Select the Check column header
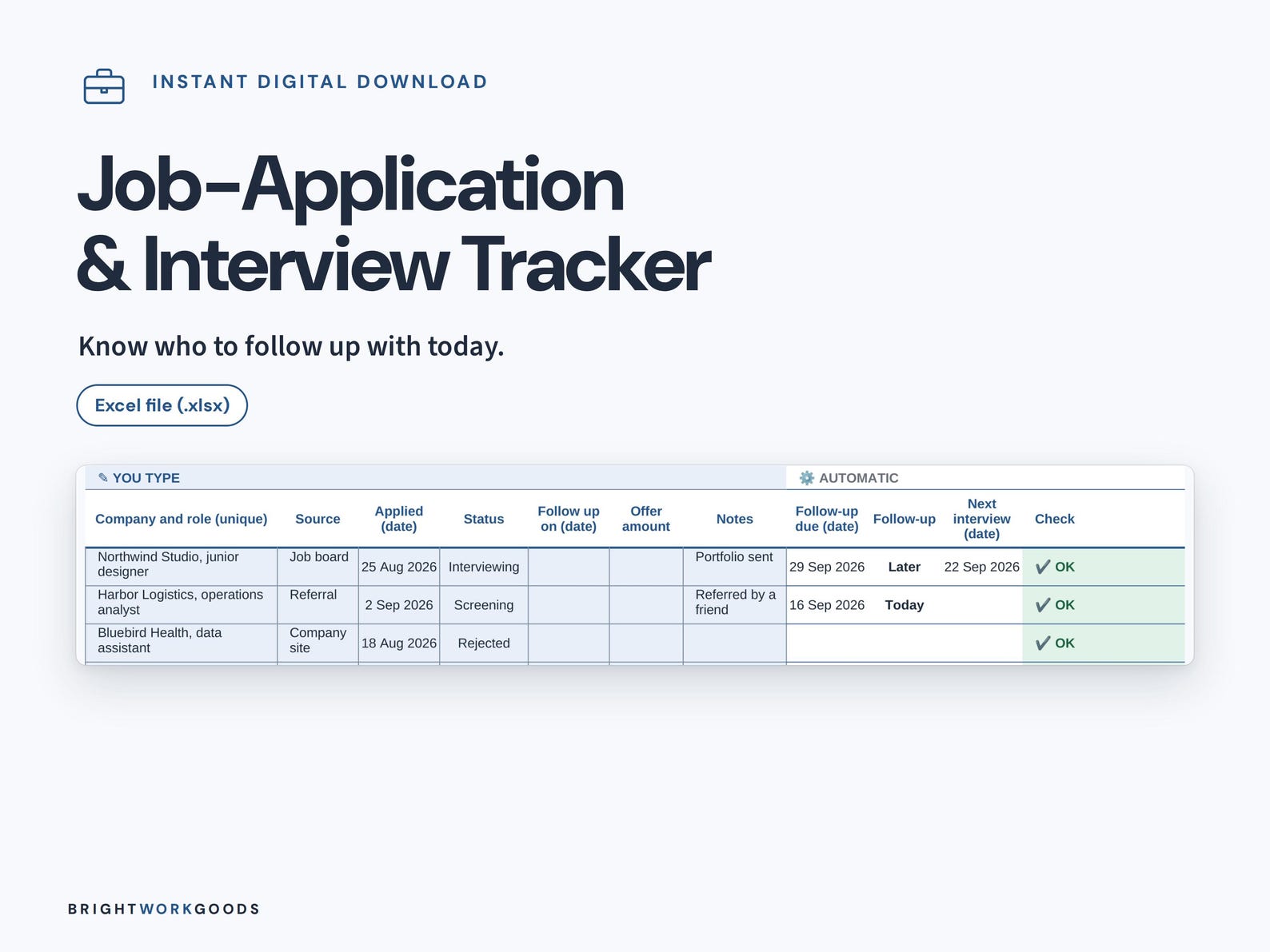The height and width of the screenshot is (952, 1270). tap(1055, 519)
